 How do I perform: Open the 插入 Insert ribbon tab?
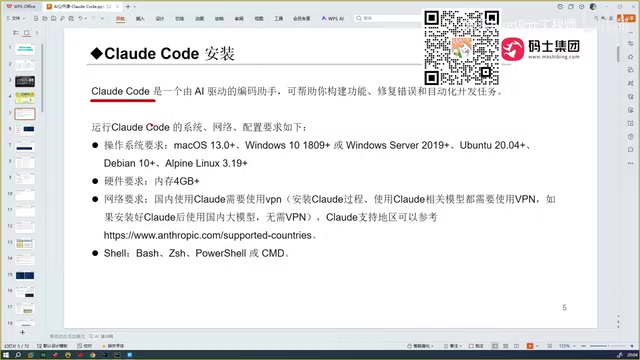pyautogui.click(x=140, y=19)
